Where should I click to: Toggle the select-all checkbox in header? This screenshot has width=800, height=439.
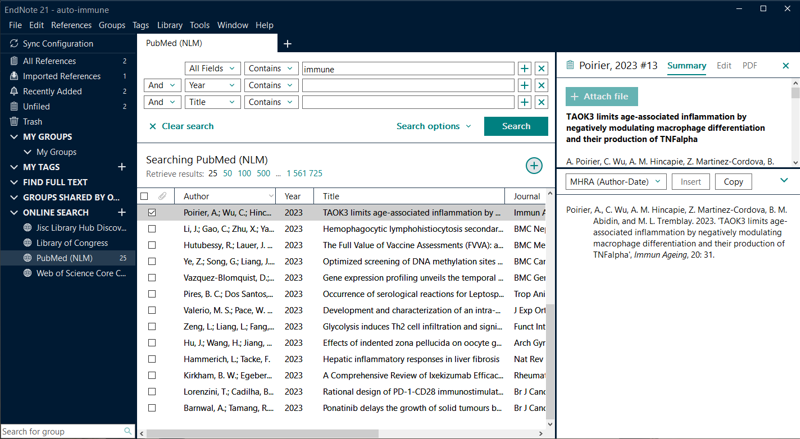145,197
